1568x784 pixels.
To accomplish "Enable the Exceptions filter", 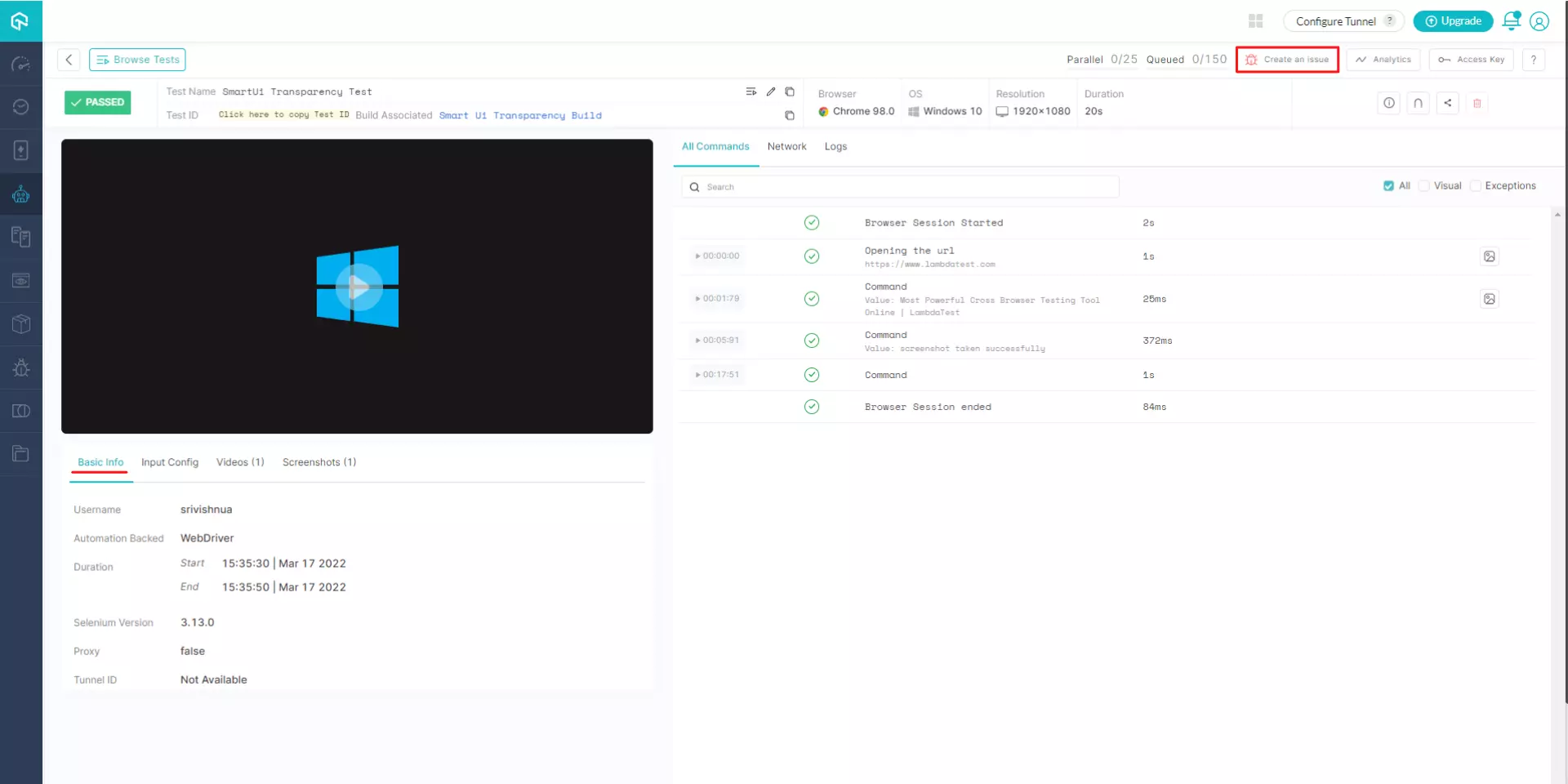I will click(x=1476, y=185).
